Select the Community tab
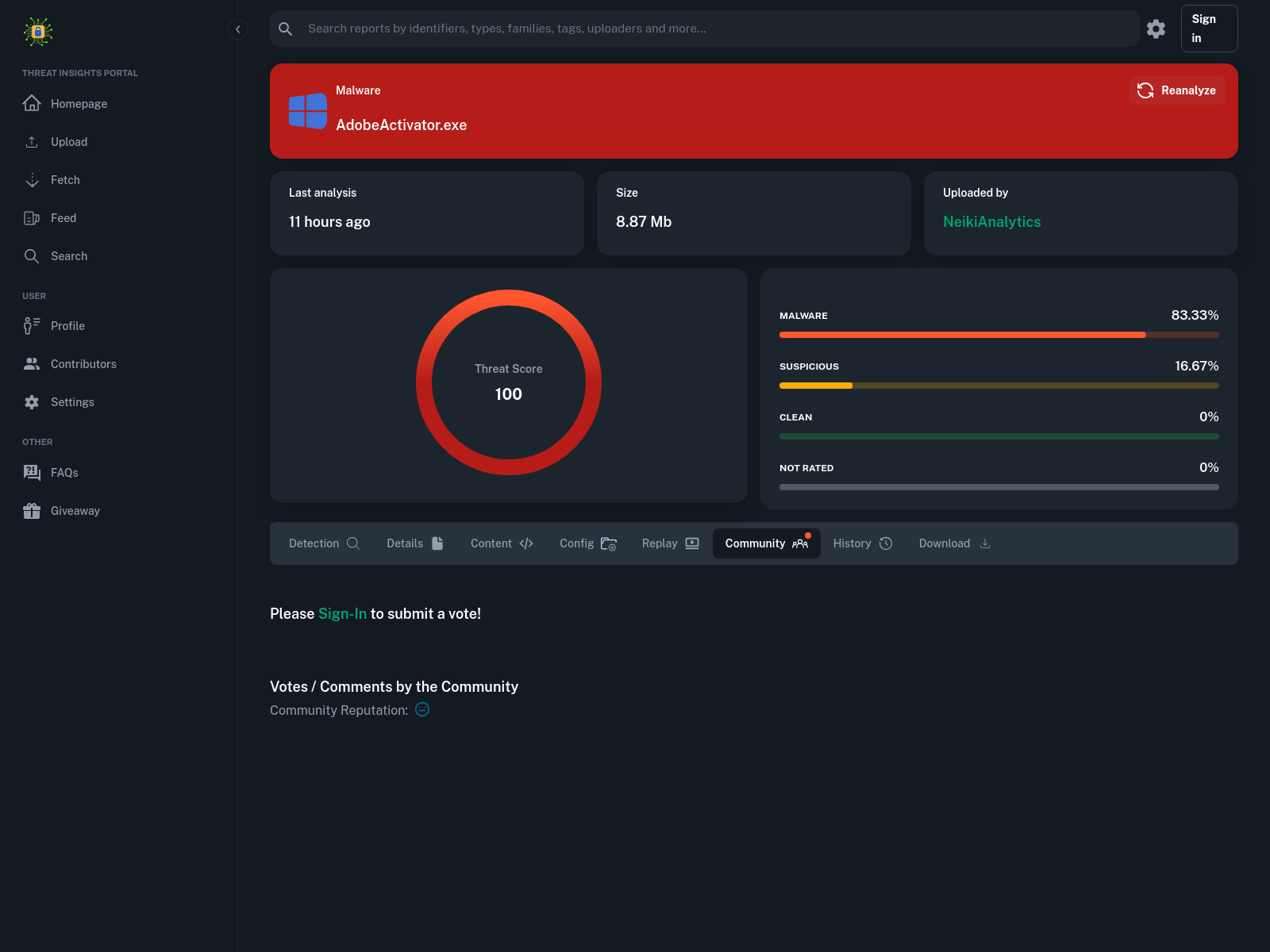Viewport: 1270px width, 952px height. 767,543
